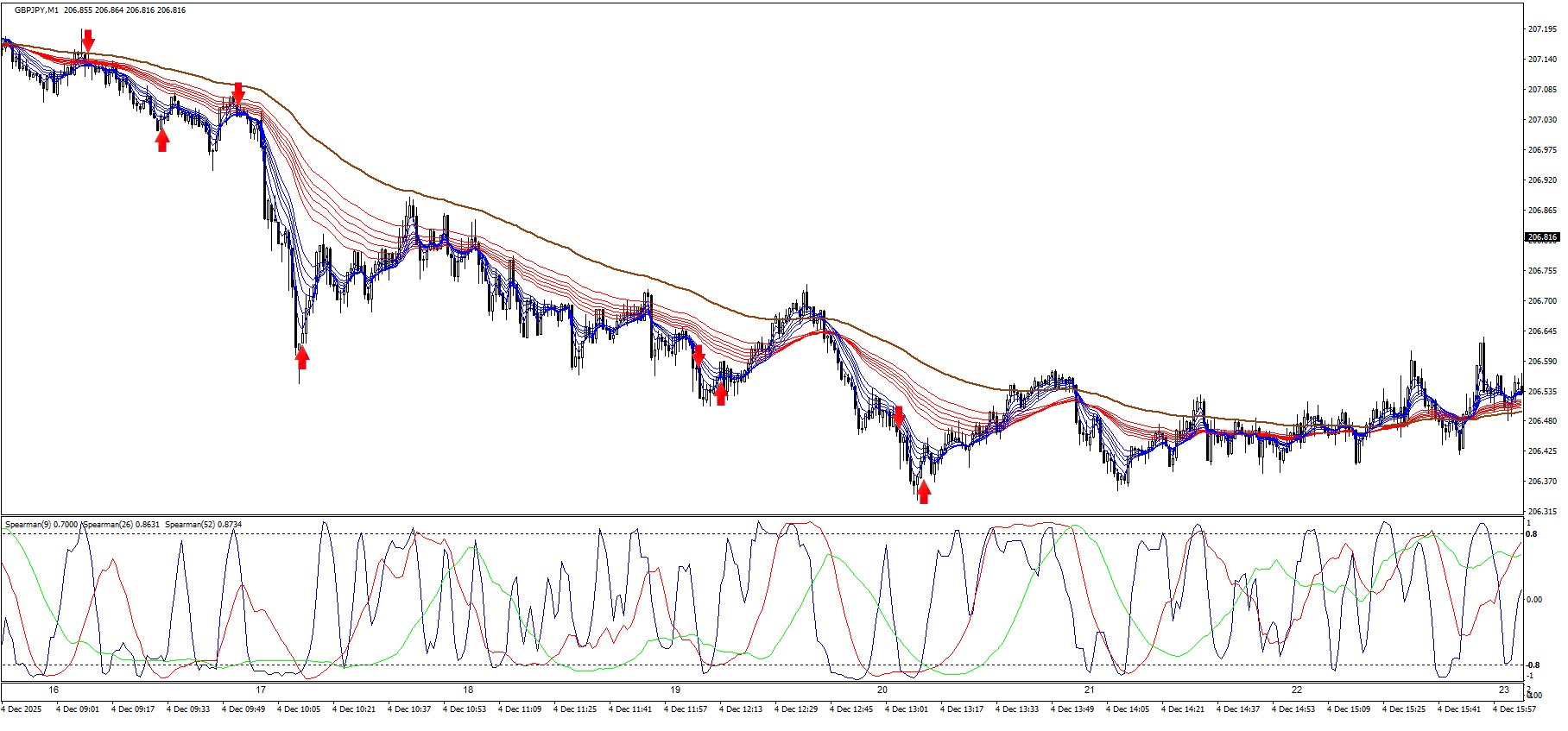Click the 4 Dec 10:37 time axis label

pos(409,709)
